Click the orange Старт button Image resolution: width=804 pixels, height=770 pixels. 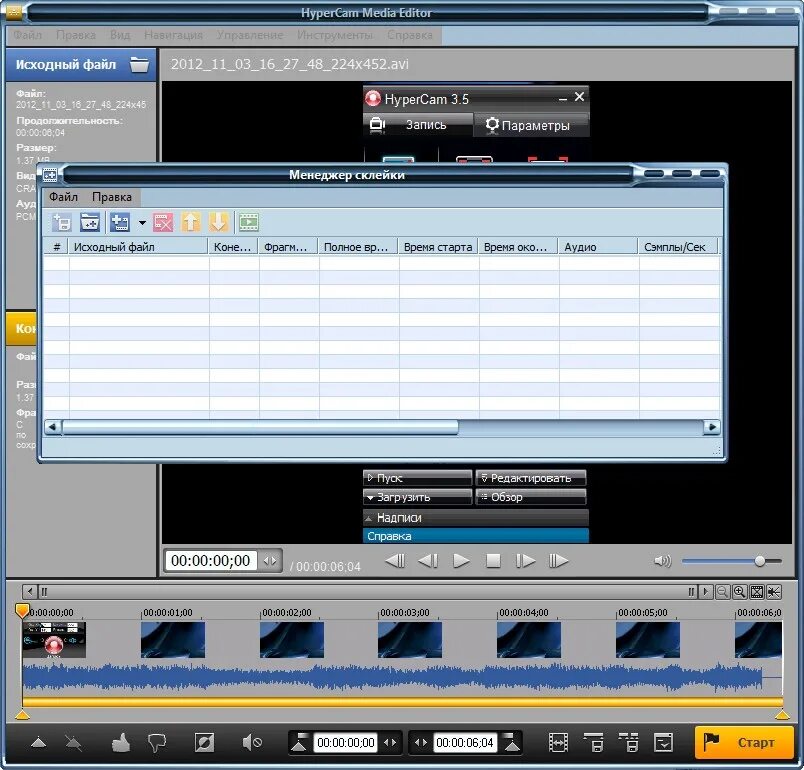coord(744,743)
